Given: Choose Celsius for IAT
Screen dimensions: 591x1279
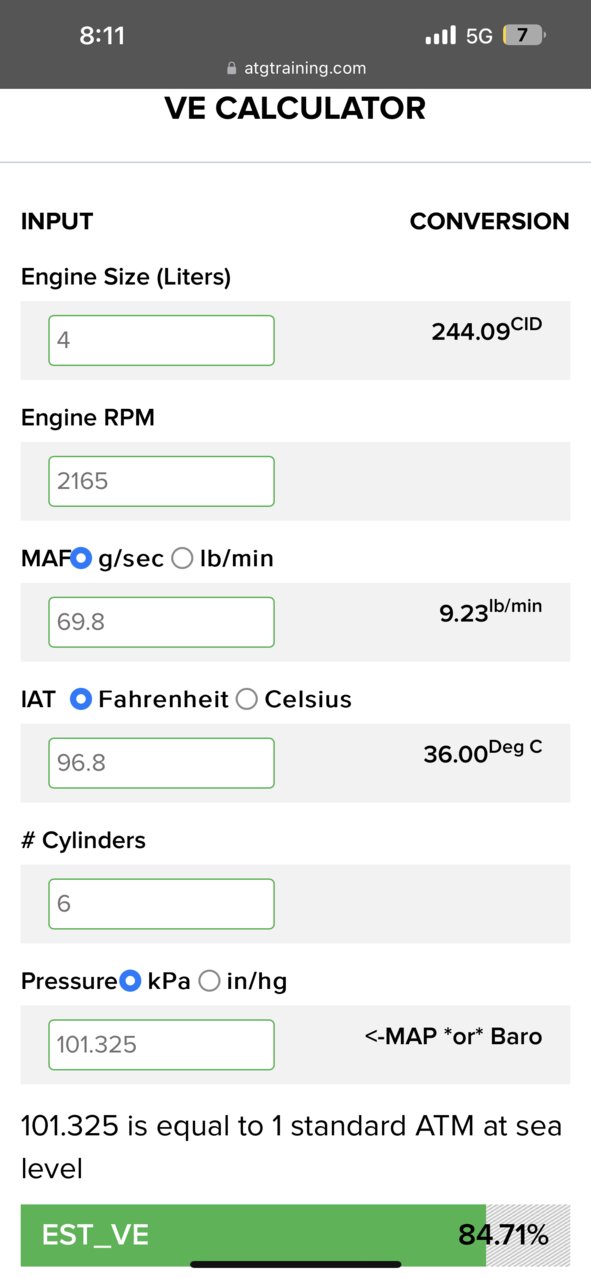Looking at the screenshot, I should pyautogui.click(x=247, y=700).
